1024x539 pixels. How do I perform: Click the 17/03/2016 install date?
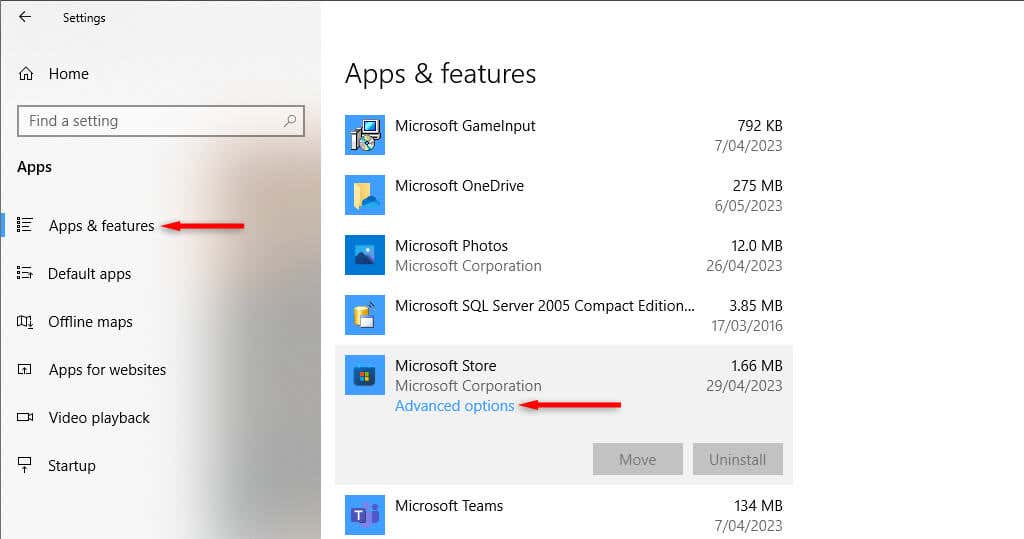[746, 326]
